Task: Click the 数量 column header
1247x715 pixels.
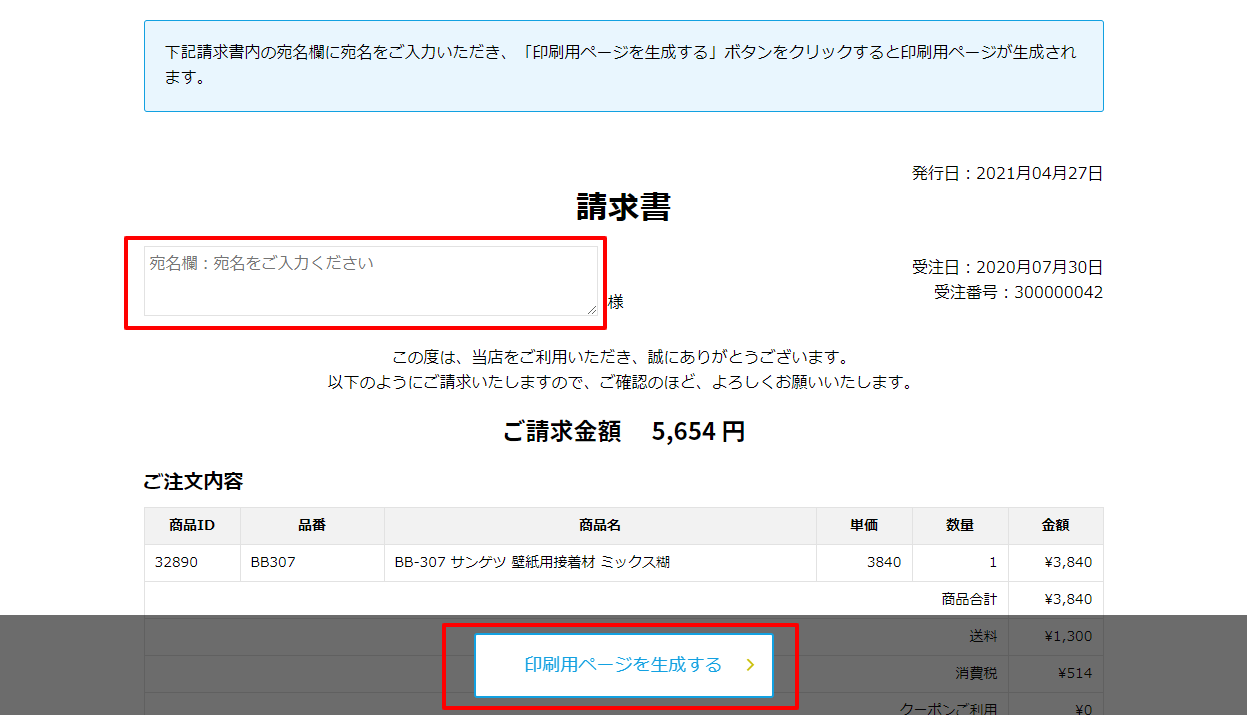Action: point(960,525)
